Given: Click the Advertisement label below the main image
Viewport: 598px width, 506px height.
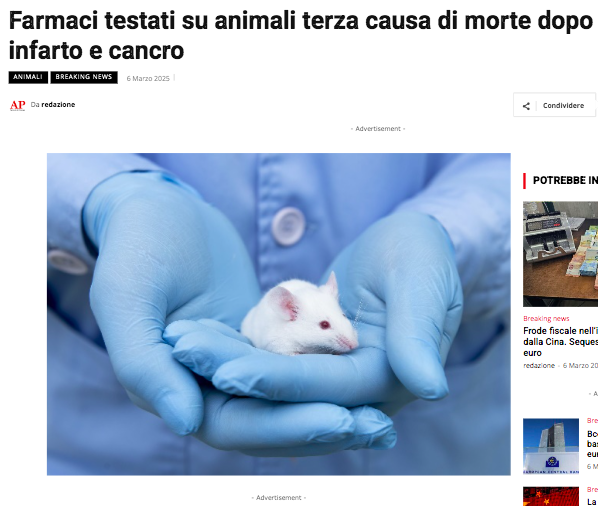Looking at the screenshot, I should tap(278, 498).
